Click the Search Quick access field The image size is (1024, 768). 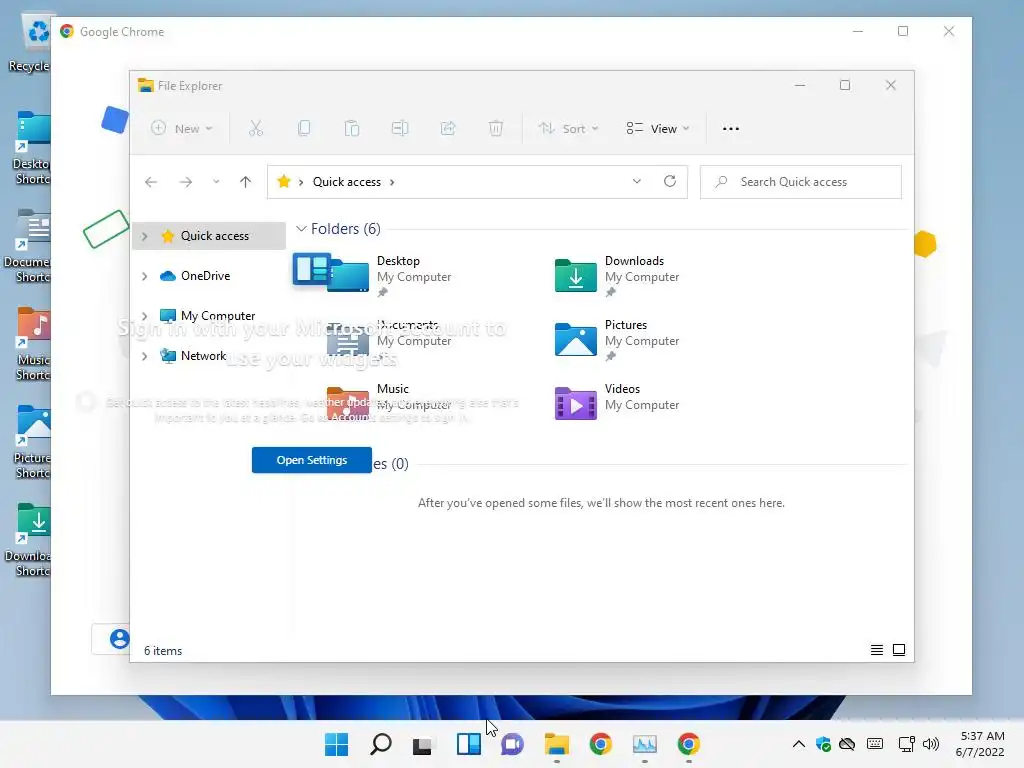[801, 182]
